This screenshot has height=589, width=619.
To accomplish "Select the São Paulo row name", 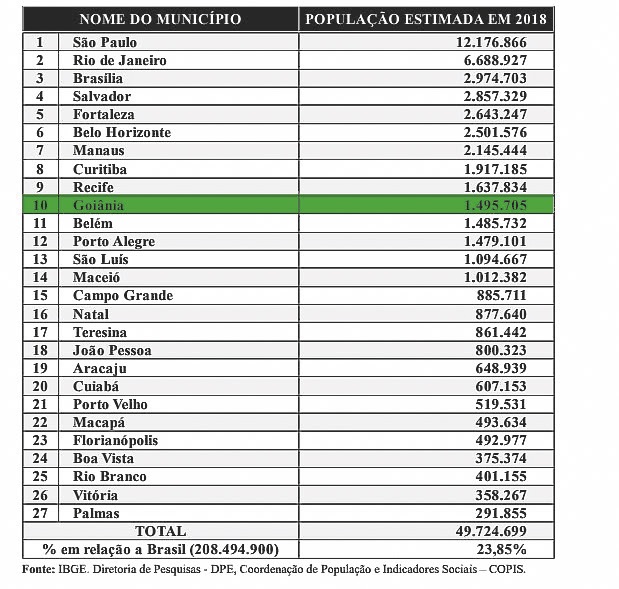I will pyautogui.click(x=104, y=42).
